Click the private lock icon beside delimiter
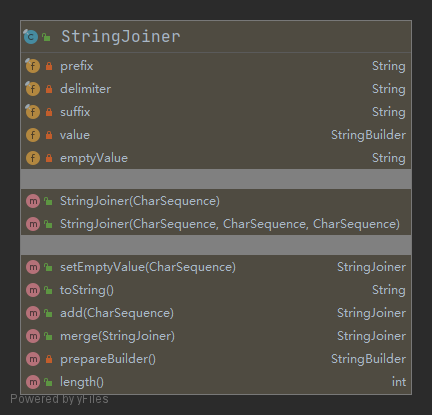432x415 pixels. point(49,89)
